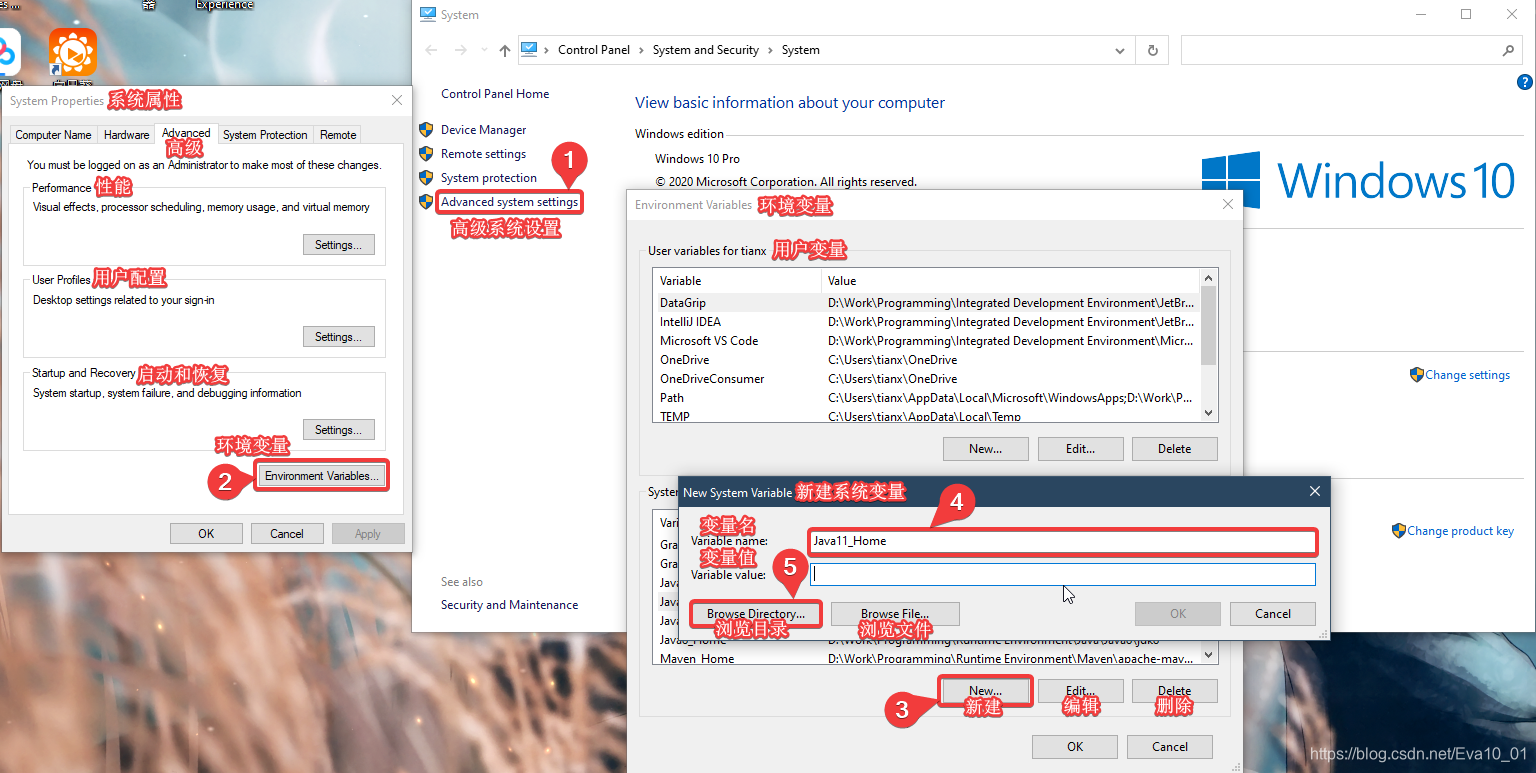The image size is (1536, 773).
Task: Click OK in System Properties dialog
Action: [206, 534]
